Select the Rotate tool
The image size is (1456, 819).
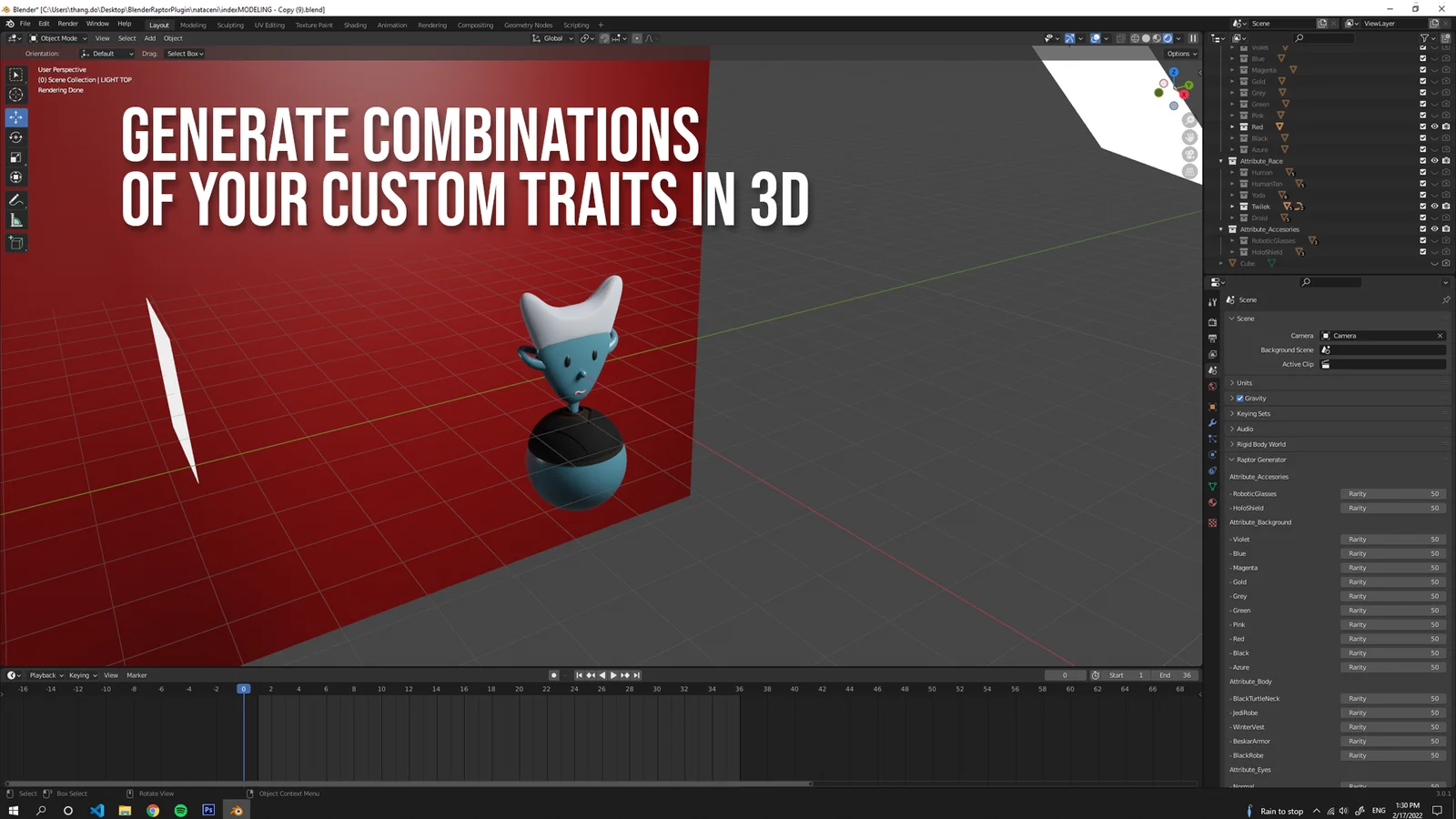(15, 137)
